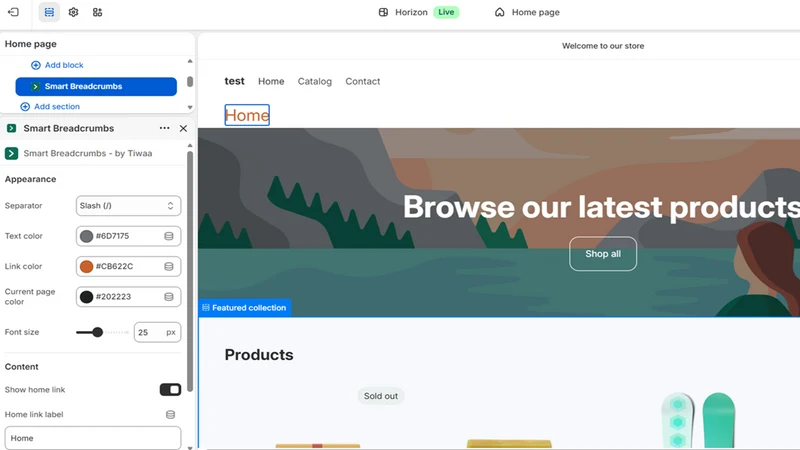Select the Featured collection section tag
This screenshot has height=450, width=800.
coord(244,308)
